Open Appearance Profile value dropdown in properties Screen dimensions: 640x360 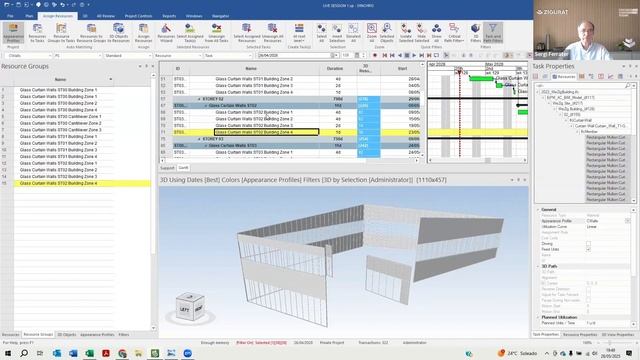click(627, 221)
